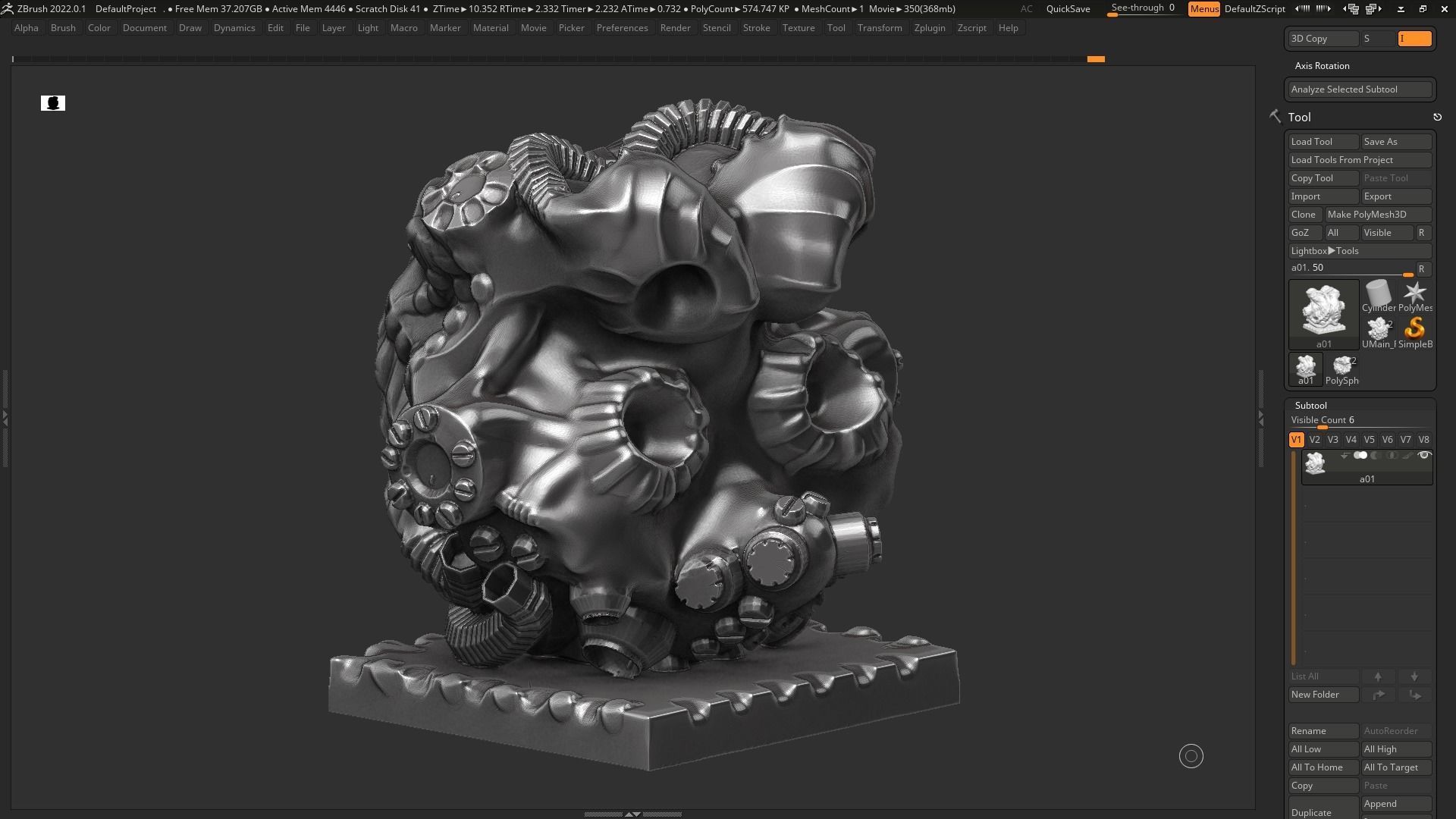
Task: Select the PolyMesh star tool thumbnail
Action: (x=1414, y=296)
